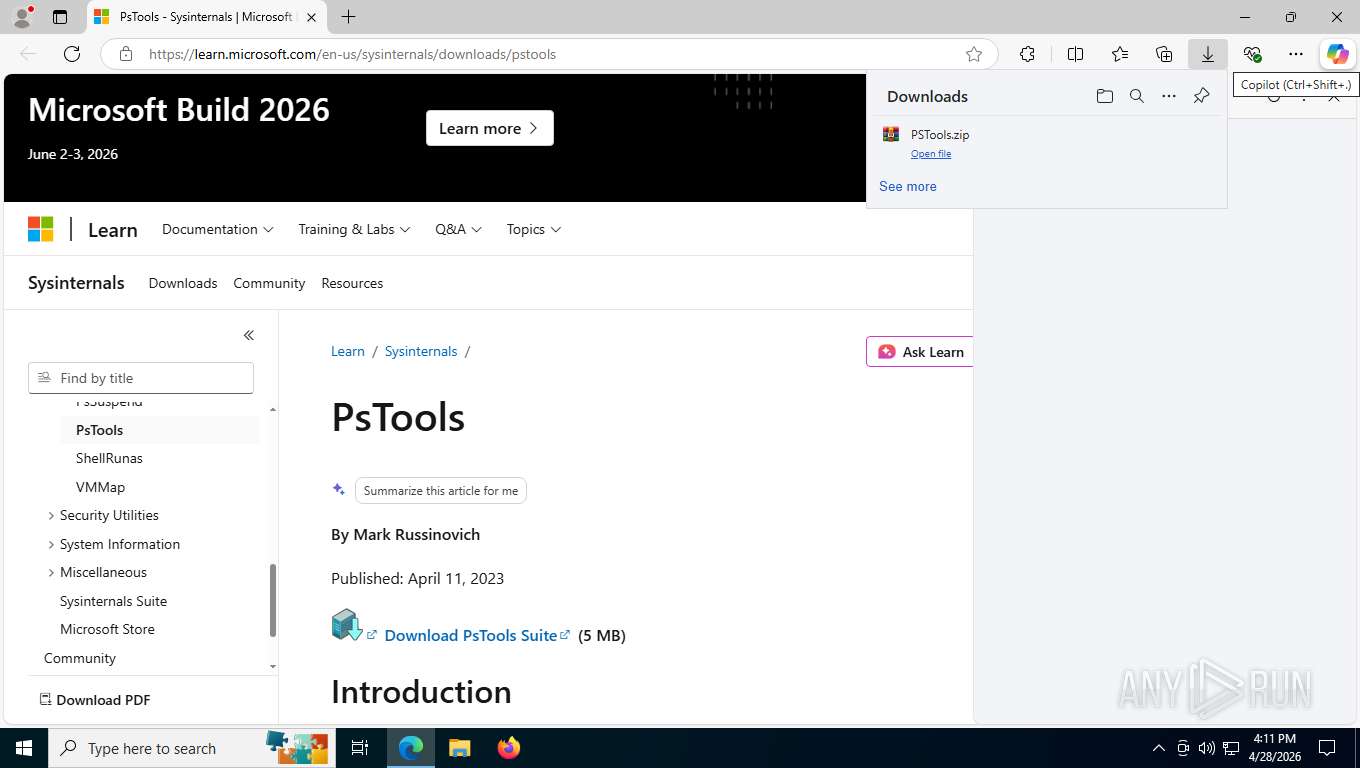Screen dimensions: 1360x768
Task: Open the volume control tray icon
Action: coord(1207,748)
